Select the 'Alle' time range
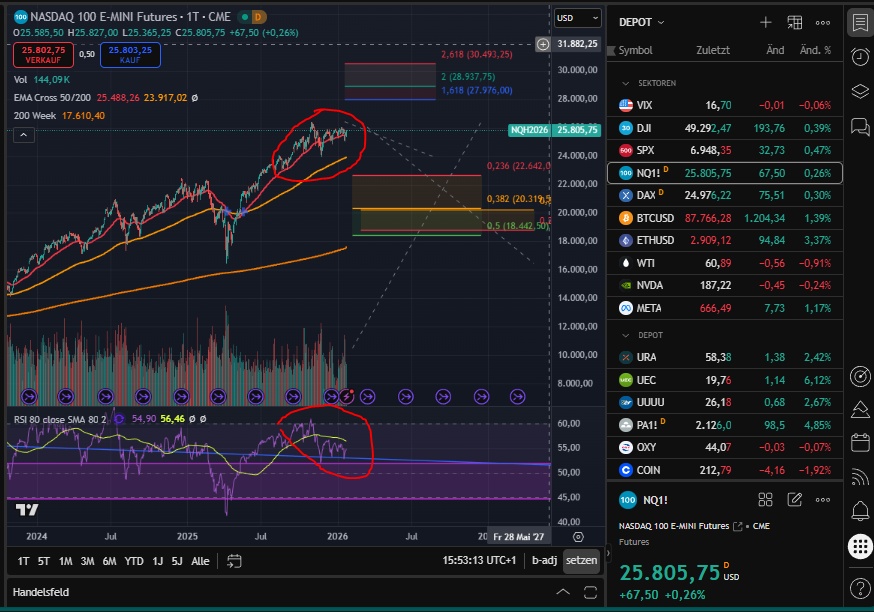 click(x=200, y=561)
